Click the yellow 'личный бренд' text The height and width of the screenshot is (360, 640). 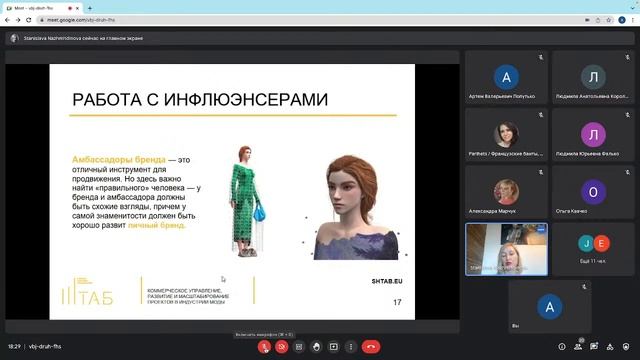point(157,225)
